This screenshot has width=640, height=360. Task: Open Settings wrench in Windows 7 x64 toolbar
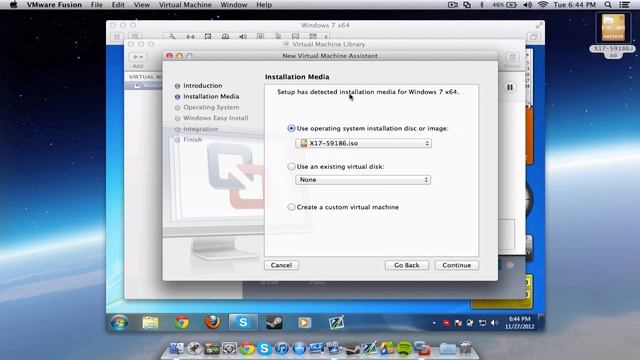[172, 37]
